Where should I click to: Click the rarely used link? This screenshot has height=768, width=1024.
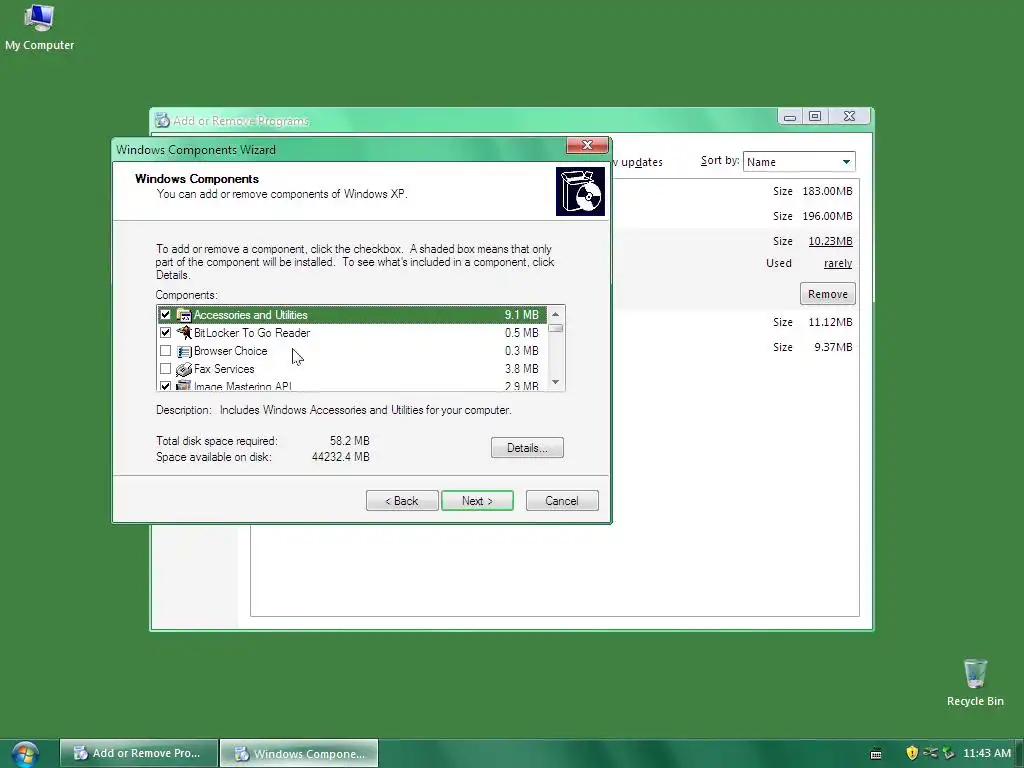pyautogui.click(x=838, y=263)
